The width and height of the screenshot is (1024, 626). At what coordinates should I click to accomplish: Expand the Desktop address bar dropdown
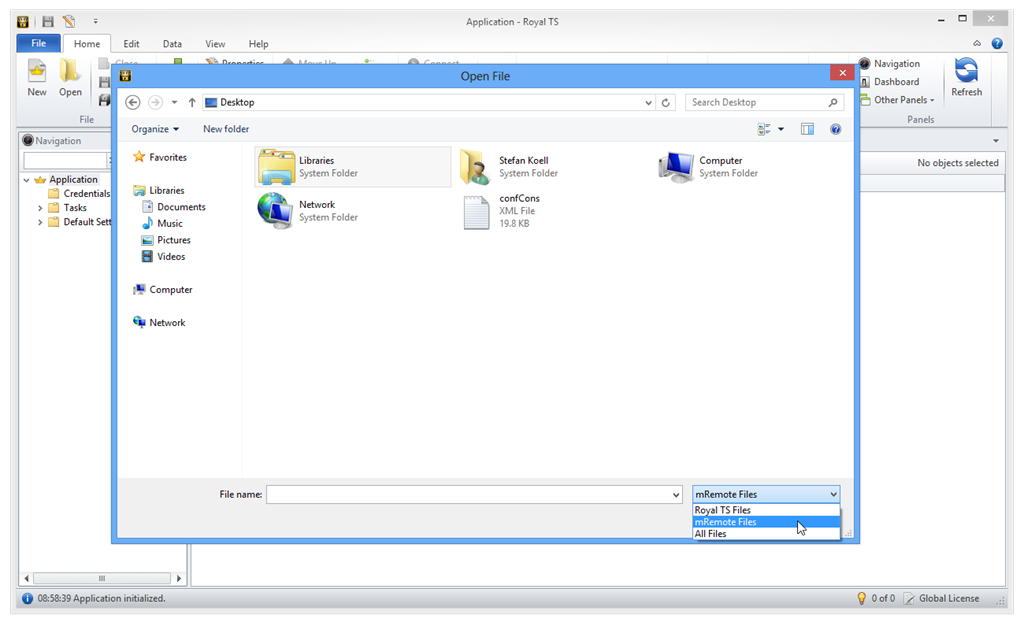648,102
